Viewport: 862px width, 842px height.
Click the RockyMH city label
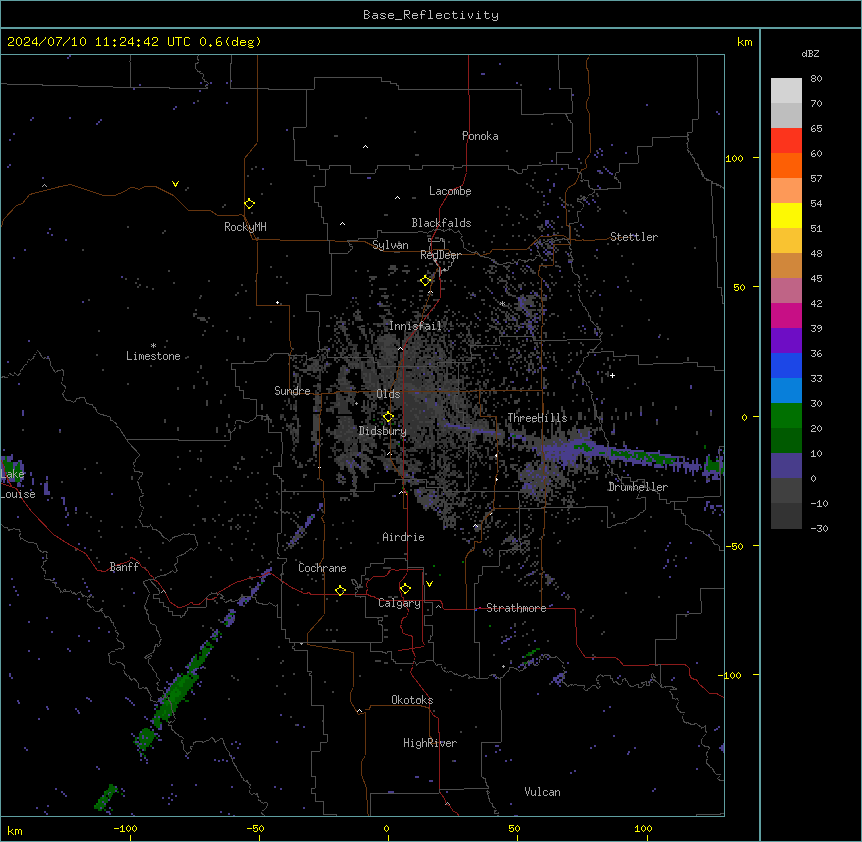tap(245, 227)
